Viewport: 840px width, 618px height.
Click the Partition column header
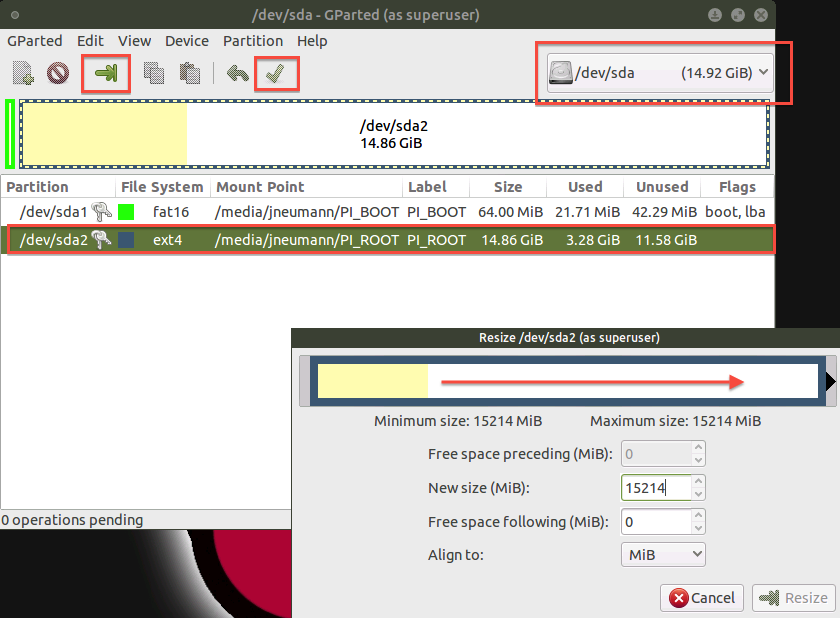57,186
